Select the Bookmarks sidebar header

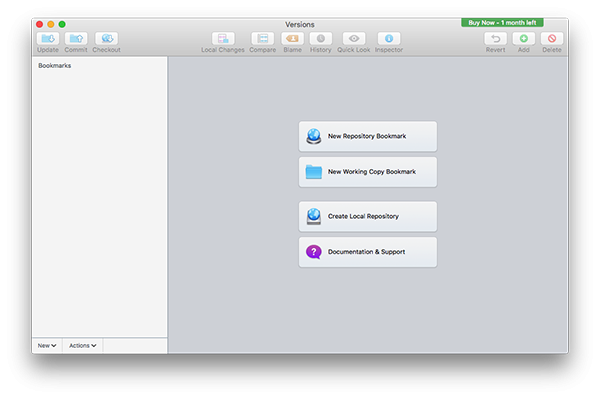click(55, 65)
